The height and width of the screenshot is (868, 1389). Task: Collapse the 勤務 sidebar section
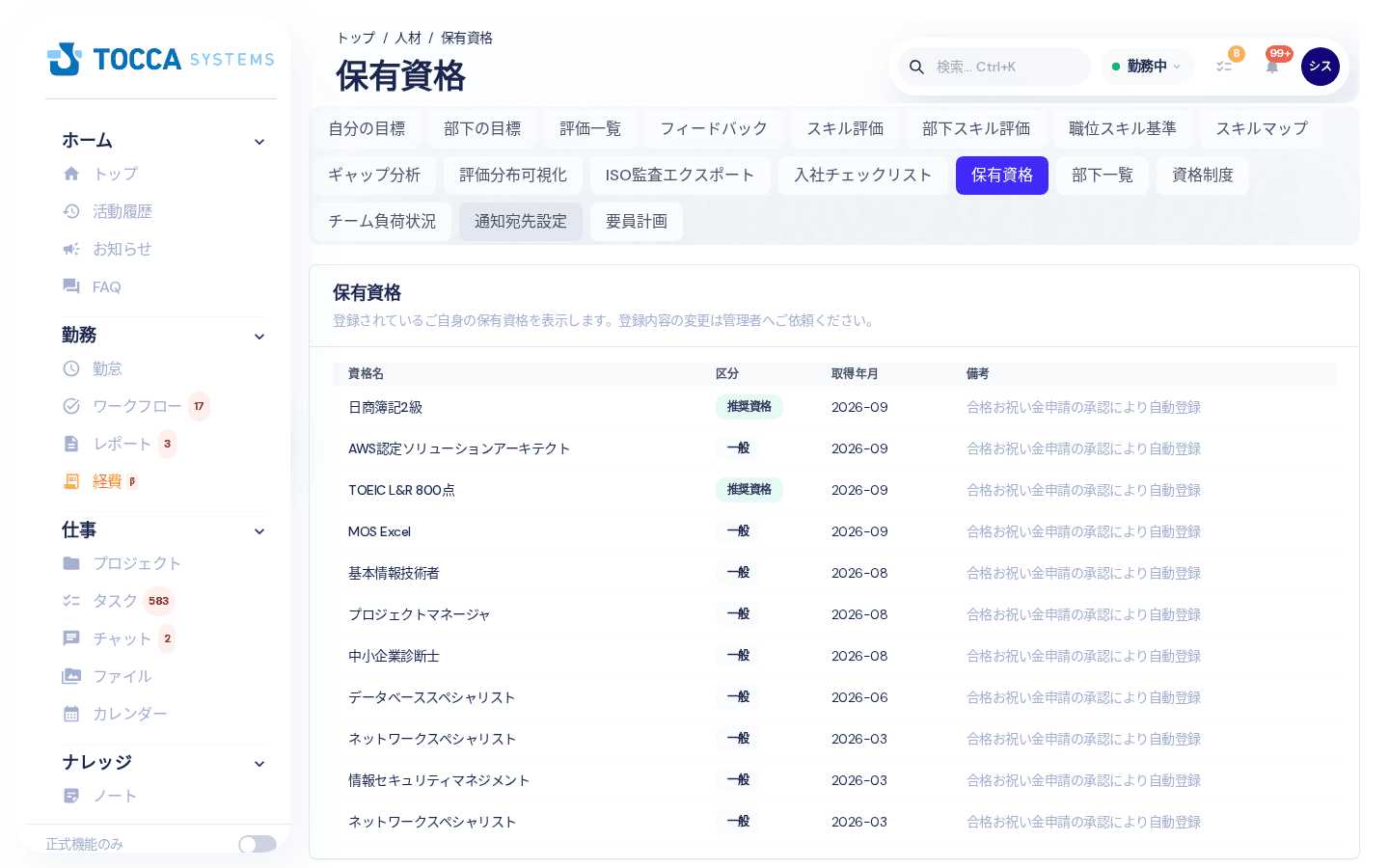(x=259, y=337)
